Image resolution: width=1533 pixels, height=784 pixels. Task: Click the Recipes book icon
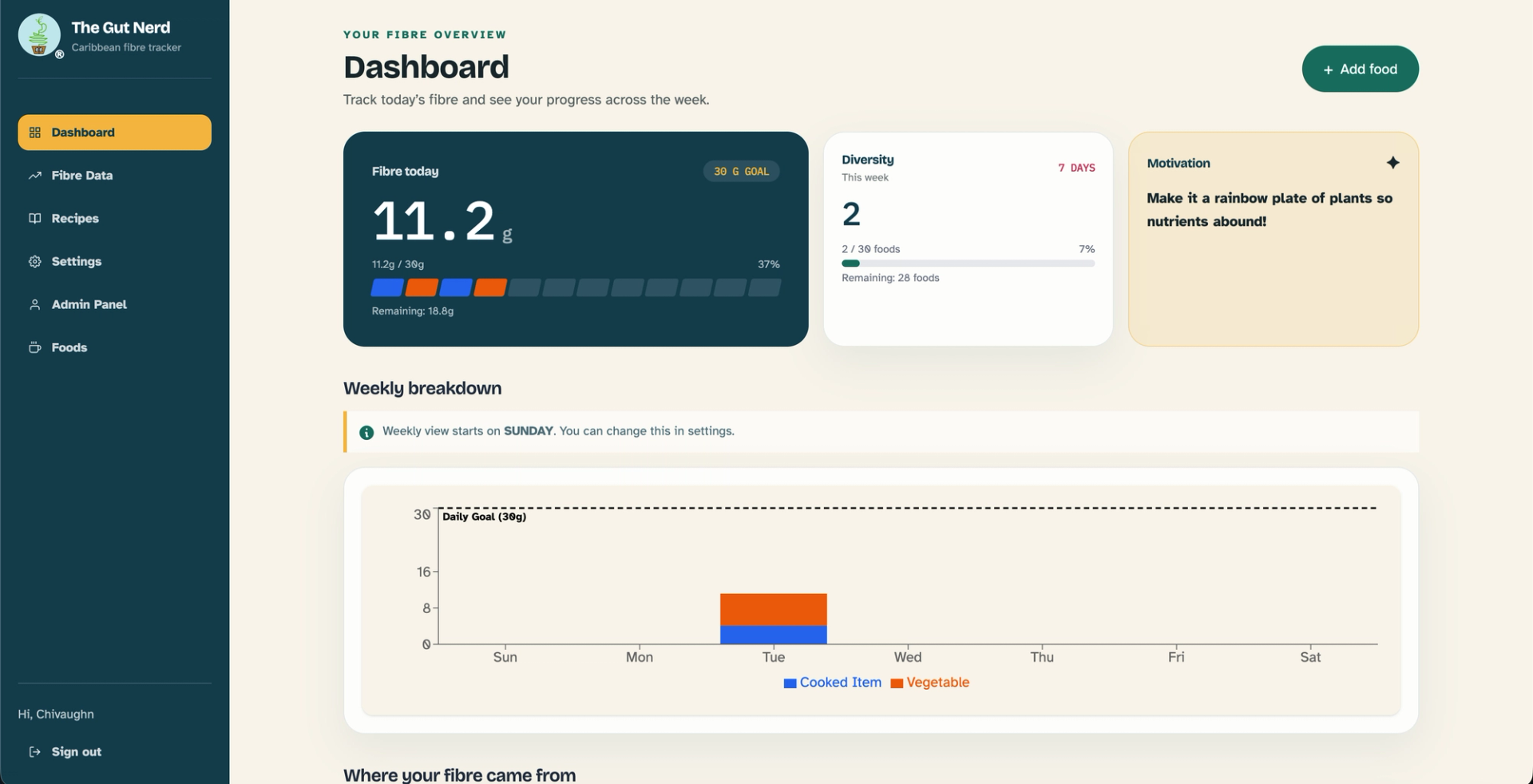point(35,219)
